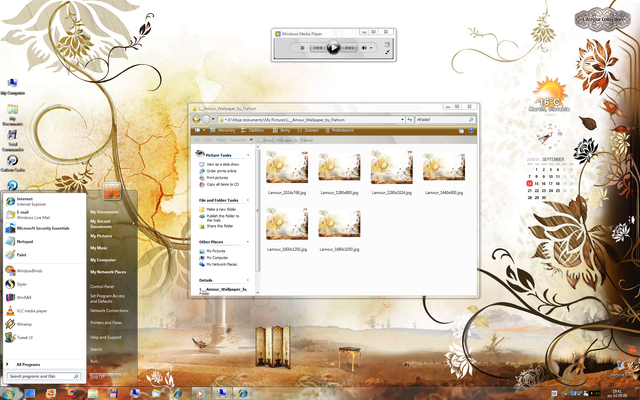Open volume dropdown arrow in Media Player

tap(371, 48)
